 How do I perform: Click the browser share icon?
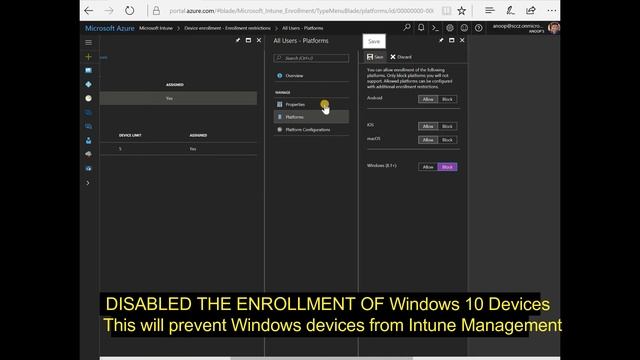[x=531, y=11]
